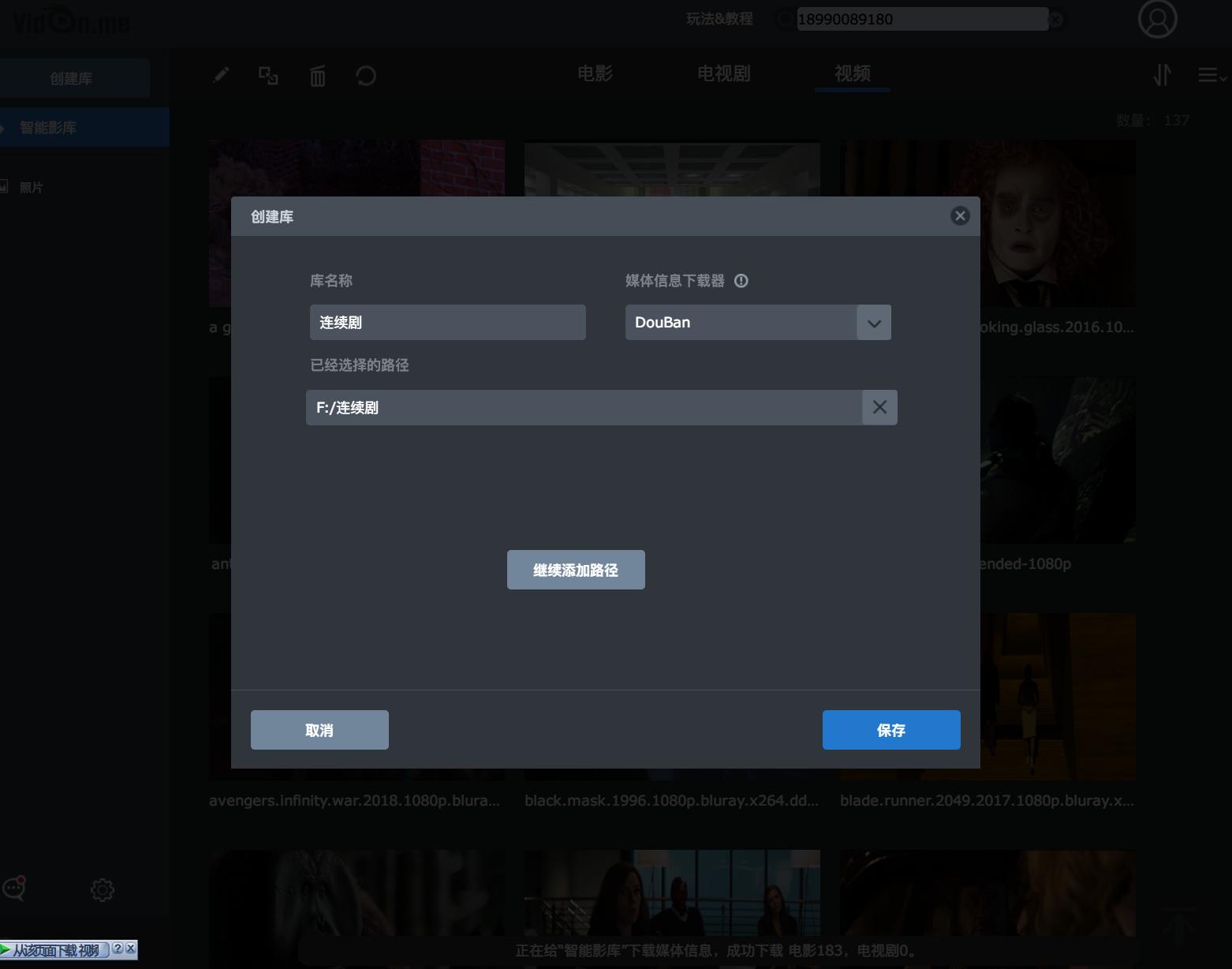The image size is (1232, 969).
Task: Click the search box containing 18990089180
Action: (922, 19)
